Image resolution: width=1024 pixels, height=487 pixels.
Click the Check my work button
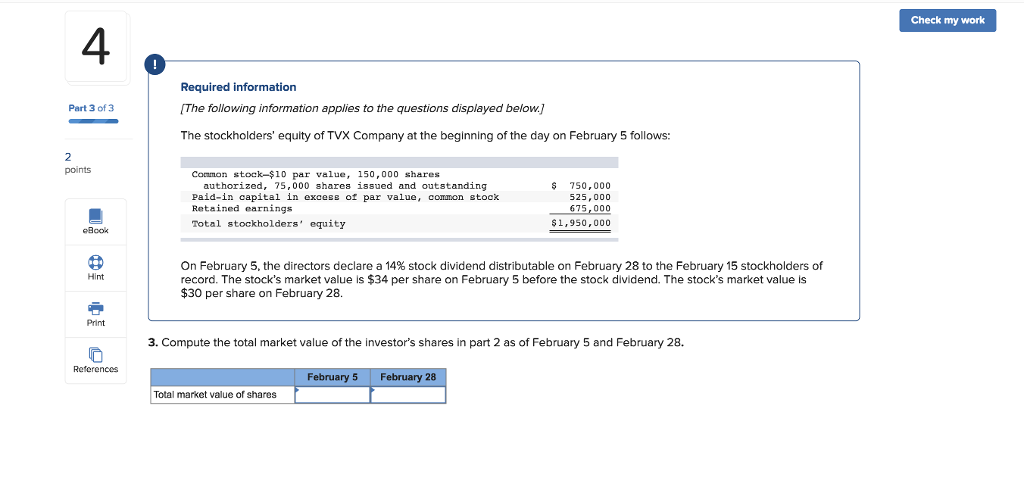point(948,20)
